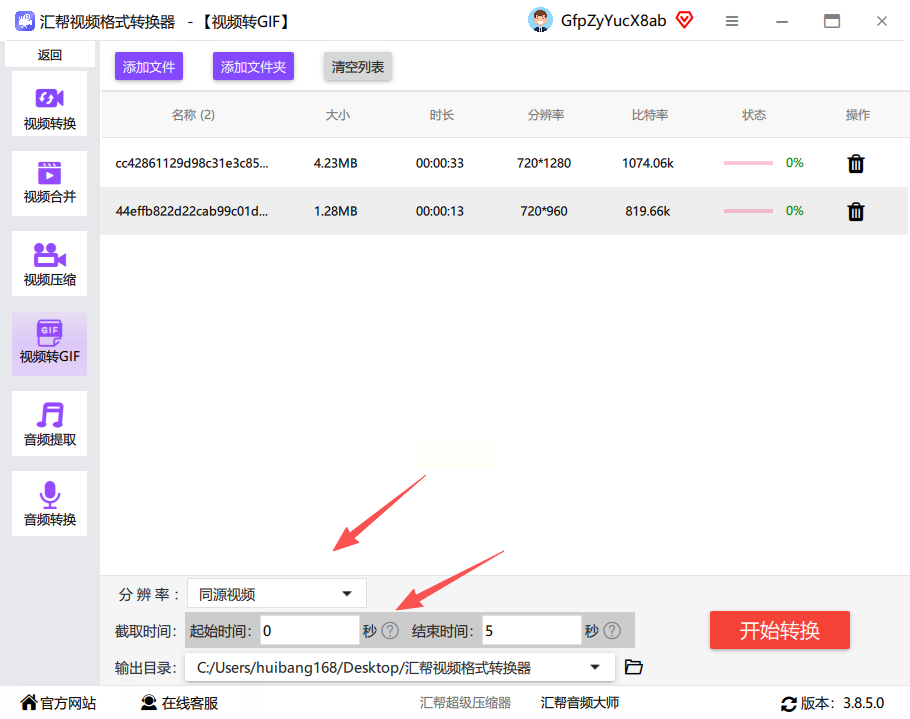910x719 pixels.
Task: Clear the list with 清空列表
Action: [358, 67]
